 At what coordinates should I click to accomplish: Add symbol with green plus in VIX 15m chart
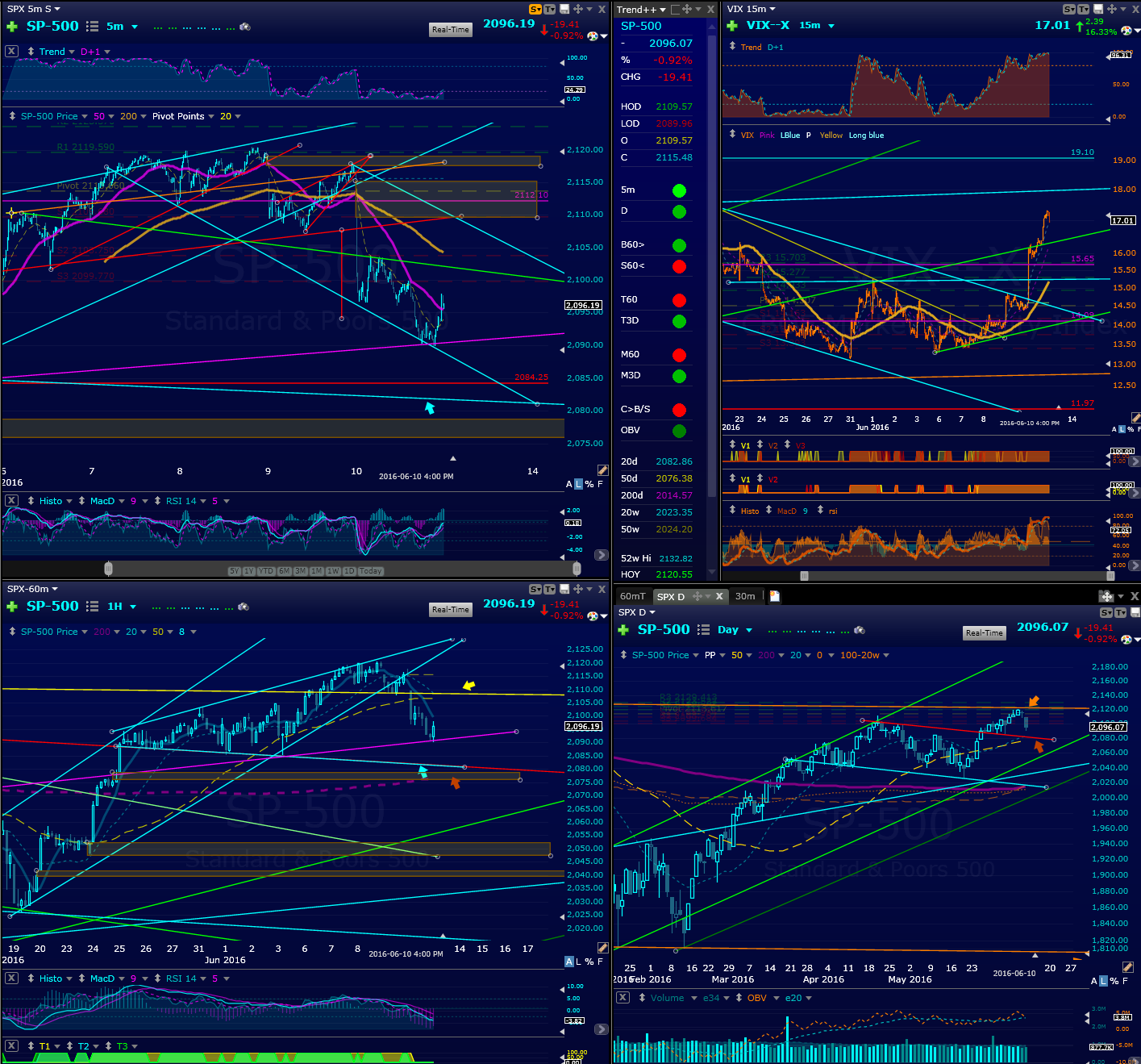[732, 26]
